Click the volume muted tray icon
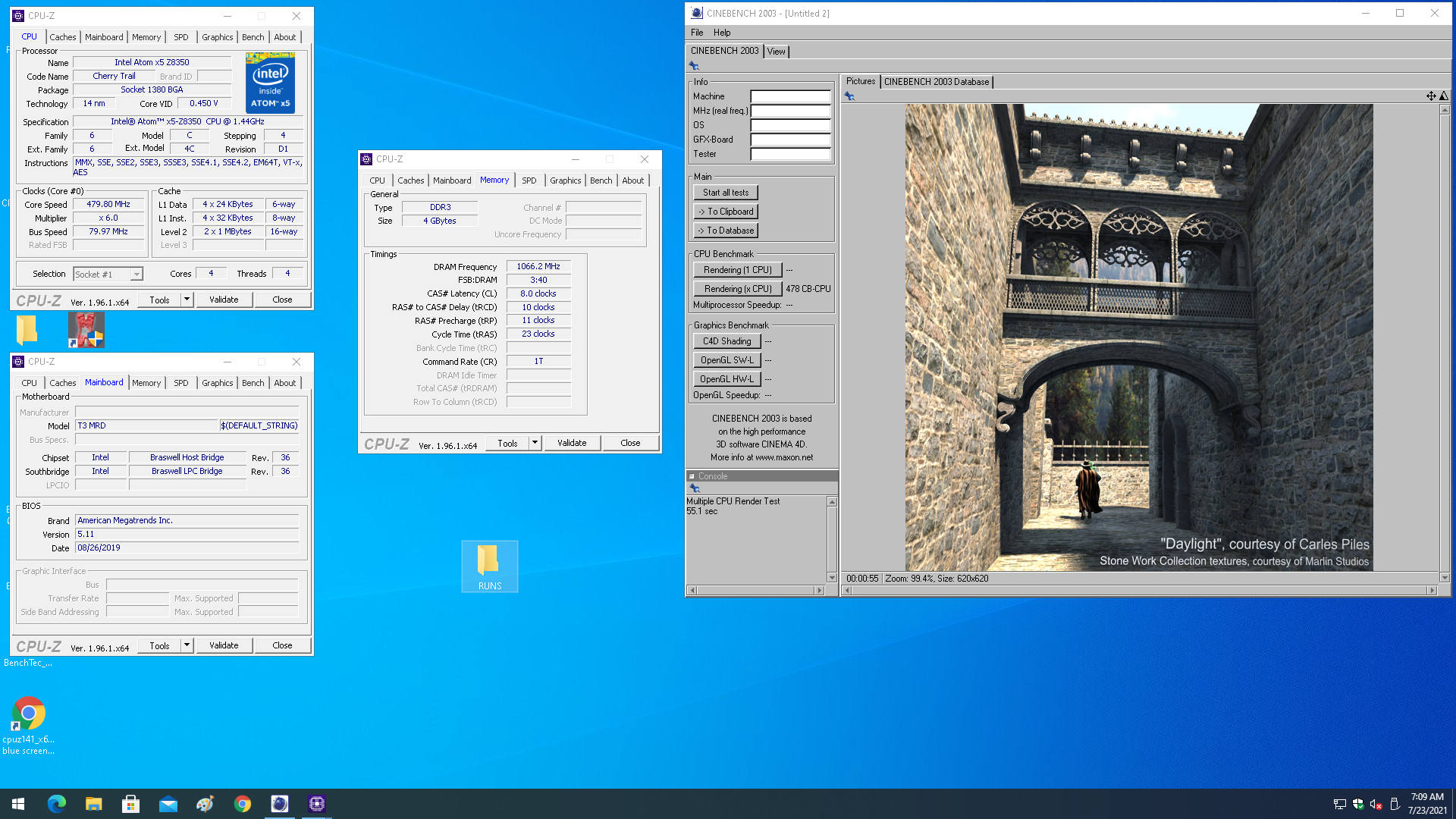 (x=1376, y=805)
